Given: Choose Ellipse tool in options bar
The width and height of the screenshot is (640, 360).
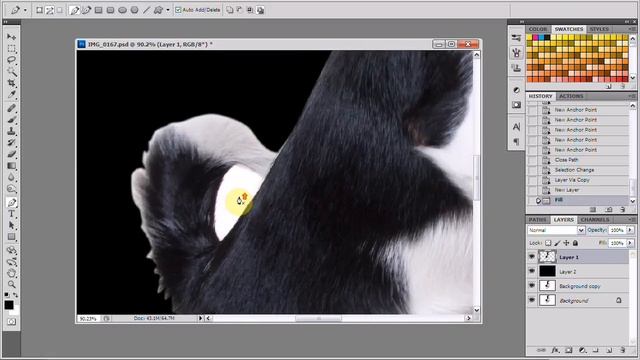Looking at the screenshot, I should coord(122,10).
